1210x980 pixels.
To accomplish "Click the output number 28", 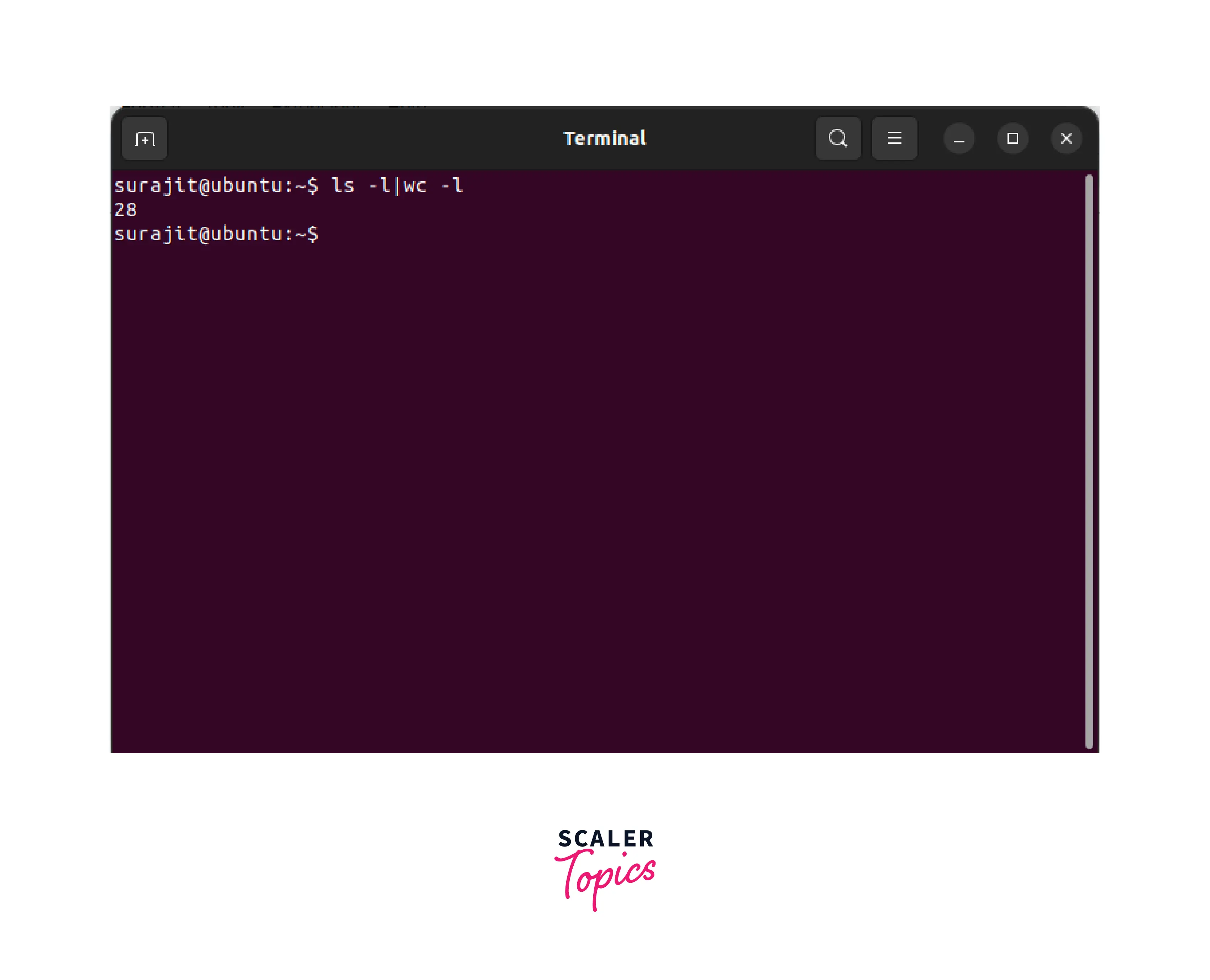I will click(x=125, y=210).
